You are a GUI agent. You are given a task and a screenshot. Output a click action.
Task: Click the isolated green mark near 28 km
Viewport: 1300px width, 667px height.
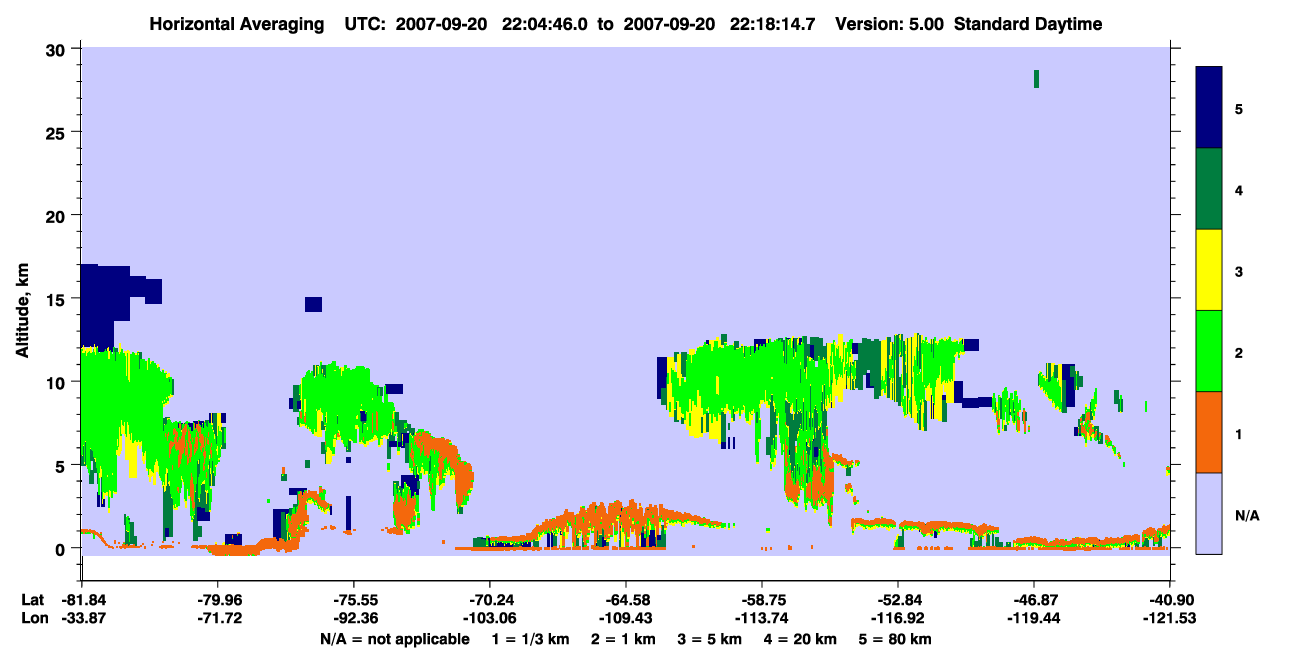point(1037,79)
